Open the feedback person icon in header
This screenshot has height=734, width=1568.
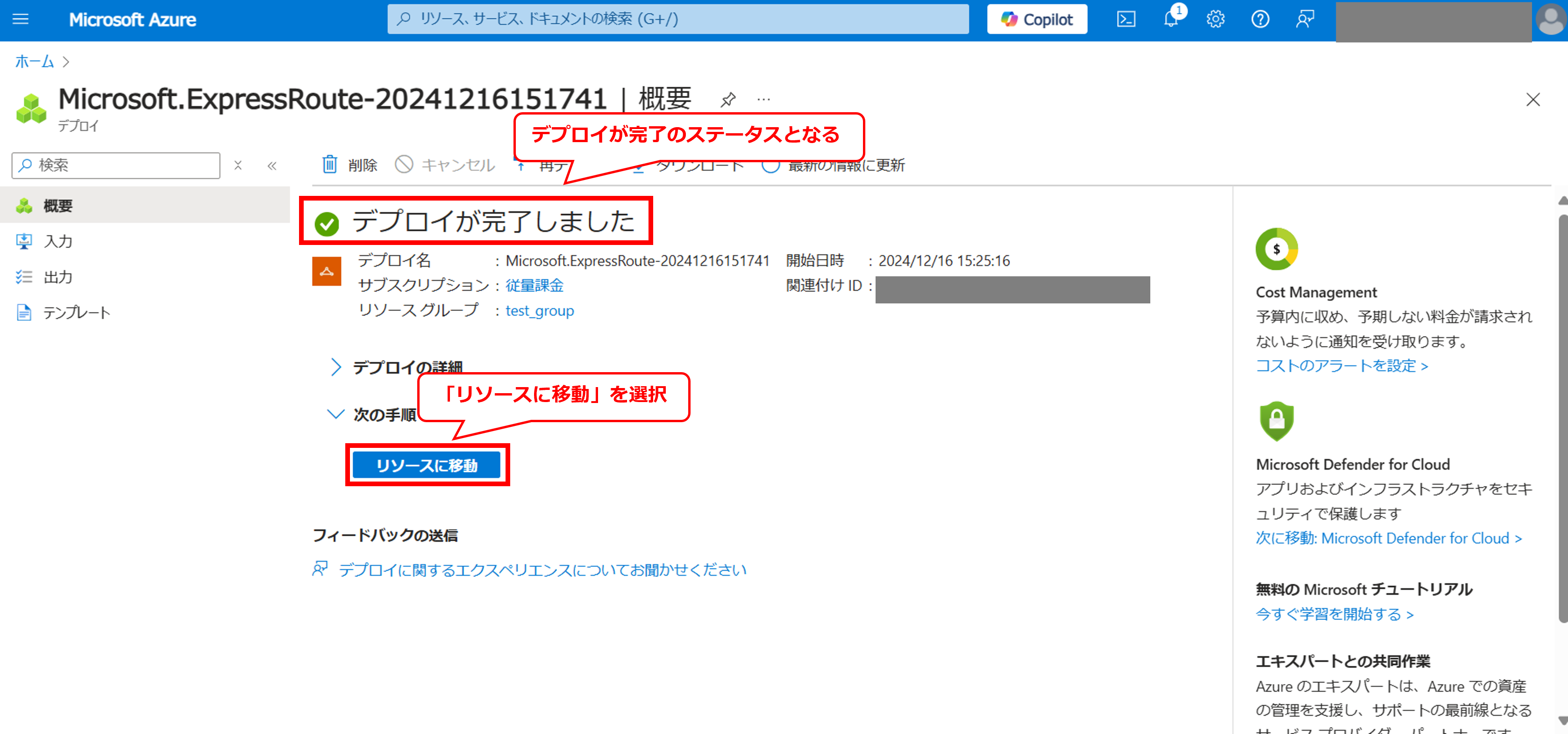pyautogui.click(x=1304, y=20)
